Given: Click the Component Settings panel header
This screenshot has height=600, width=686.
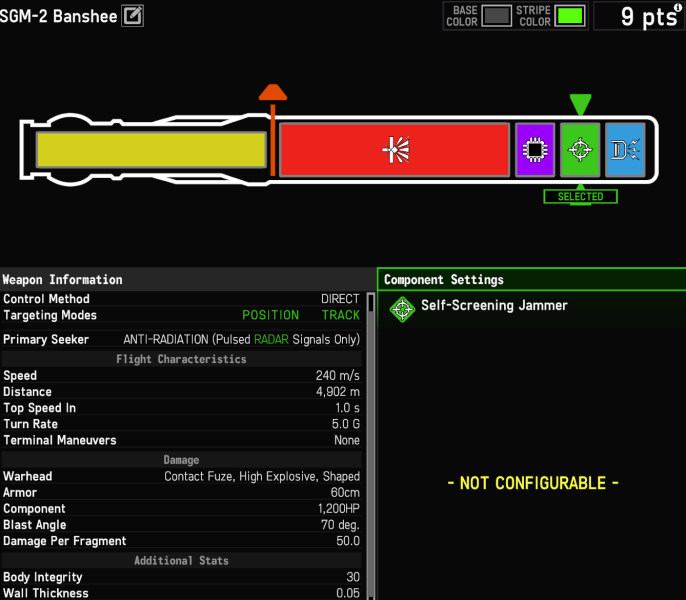Looking at the screenshot, I should 532,280.
